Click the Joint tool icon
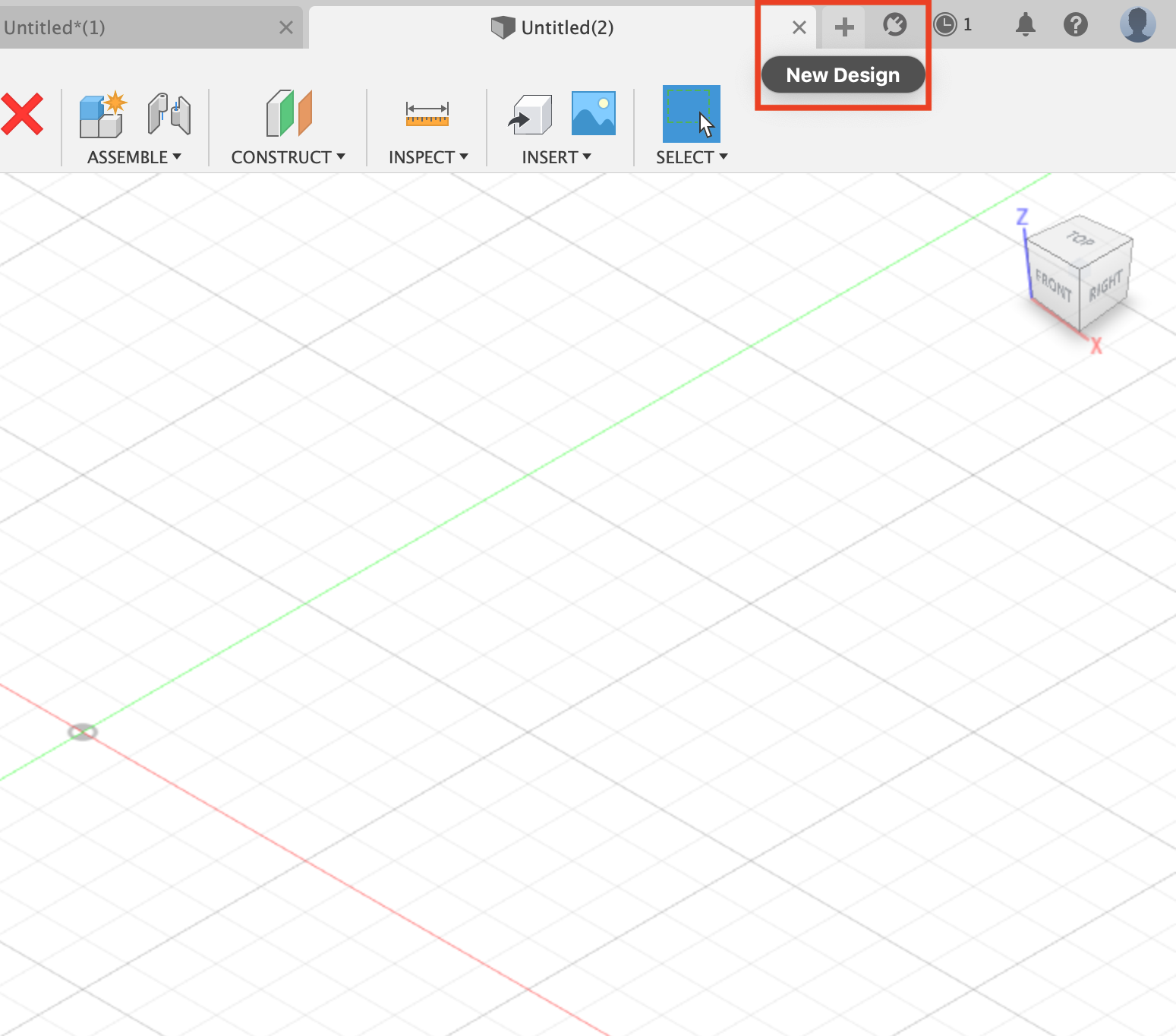The width and height of the screenshot is (1176, 1036). [x=169, y=114]
